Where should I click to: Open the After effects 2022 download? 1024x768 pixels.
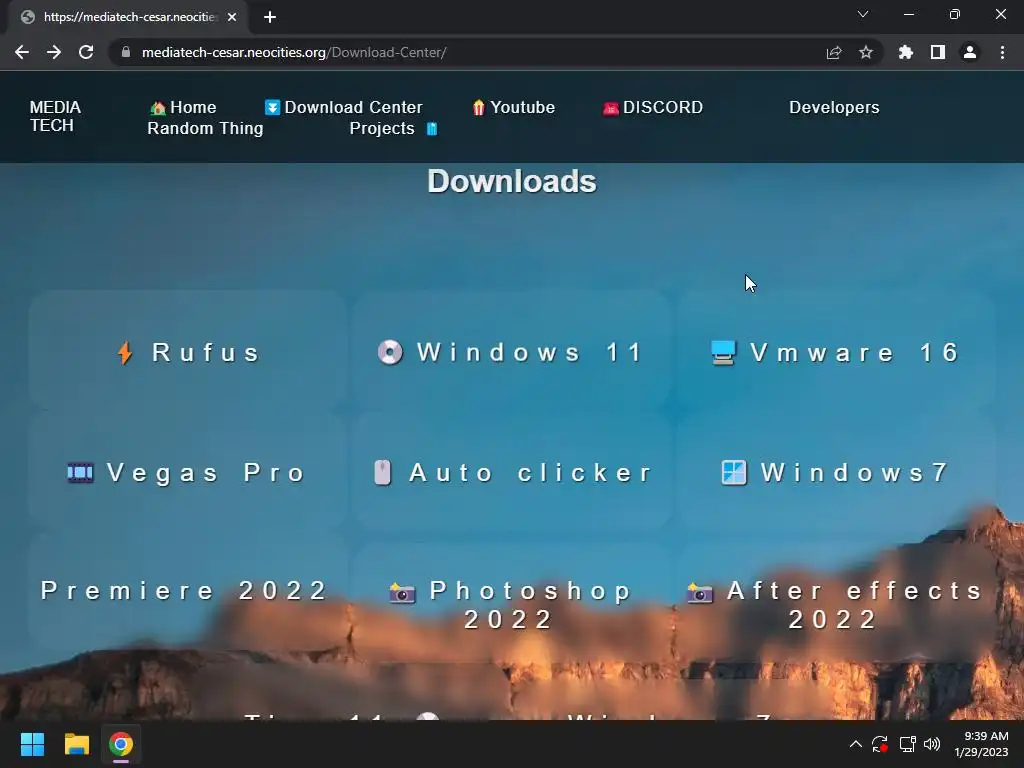(x=836, y=604)
